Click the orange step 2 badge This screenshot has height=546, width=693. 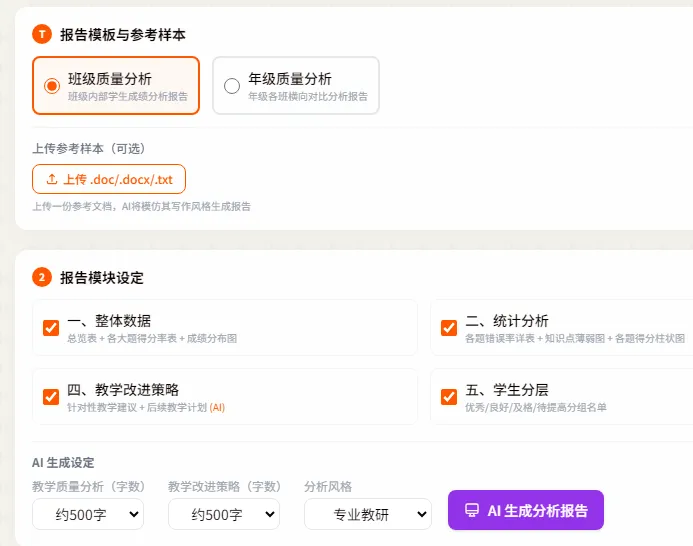pos(42,277)
